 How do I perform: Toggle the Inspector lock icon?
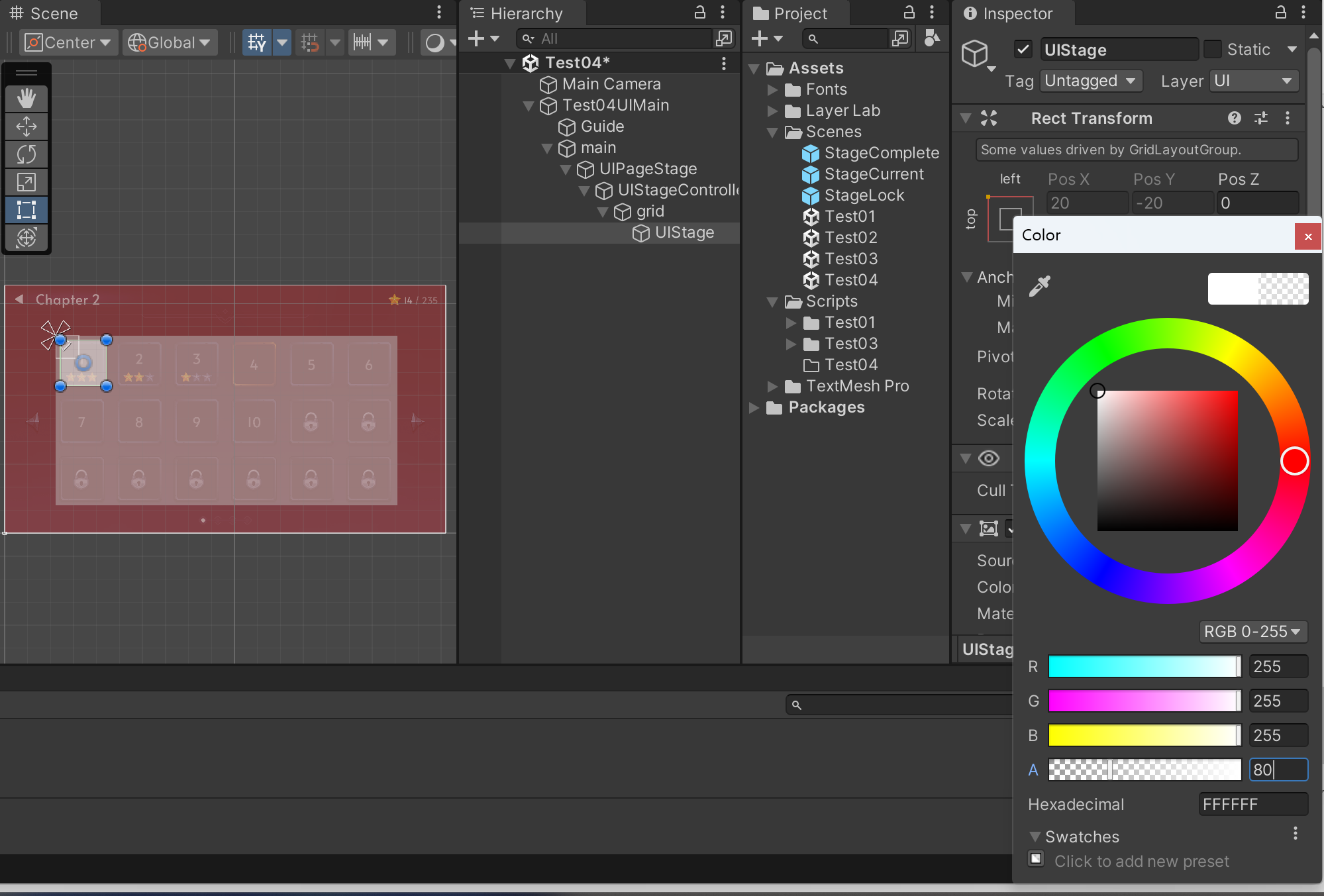point(1281,13)
